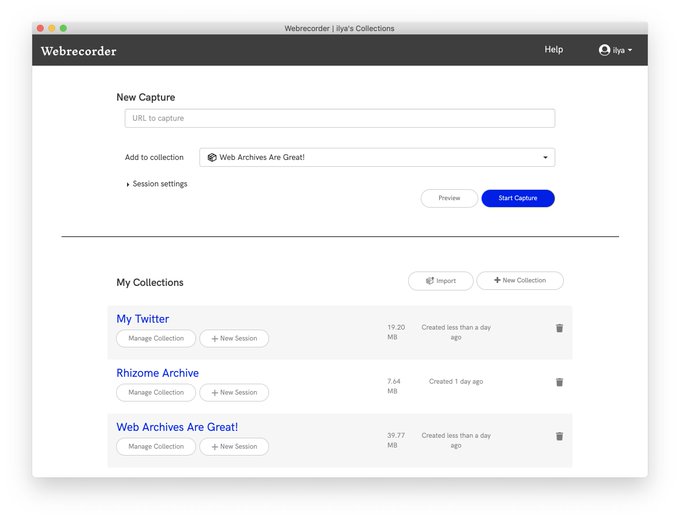Image resolution: width=680 pixels, height=520 pixels.
Task: Click trash icon for Web Archives Are Great!
Action: pos(559,436)
